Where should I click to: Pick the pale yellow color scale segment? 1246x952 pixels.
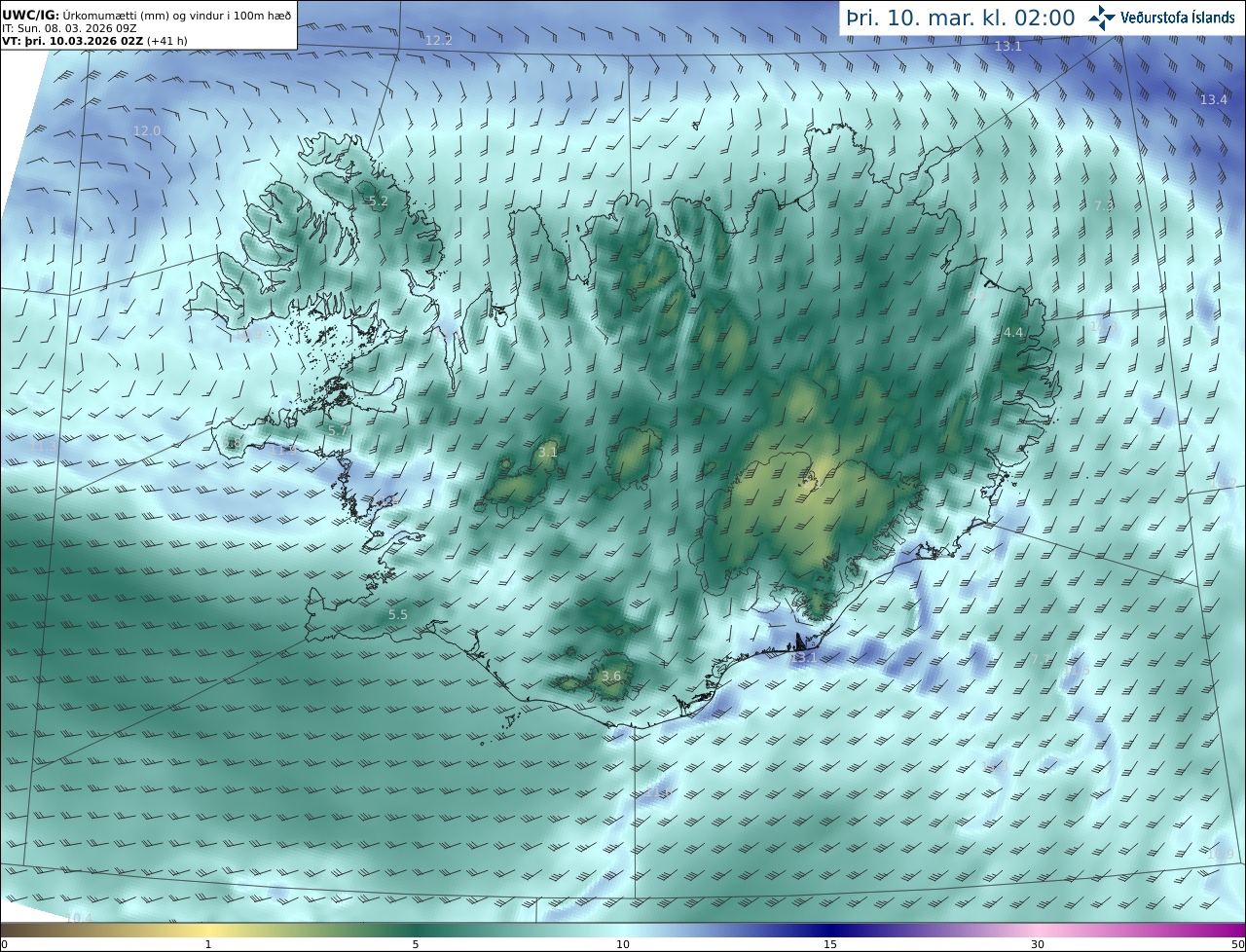(208, 930)
